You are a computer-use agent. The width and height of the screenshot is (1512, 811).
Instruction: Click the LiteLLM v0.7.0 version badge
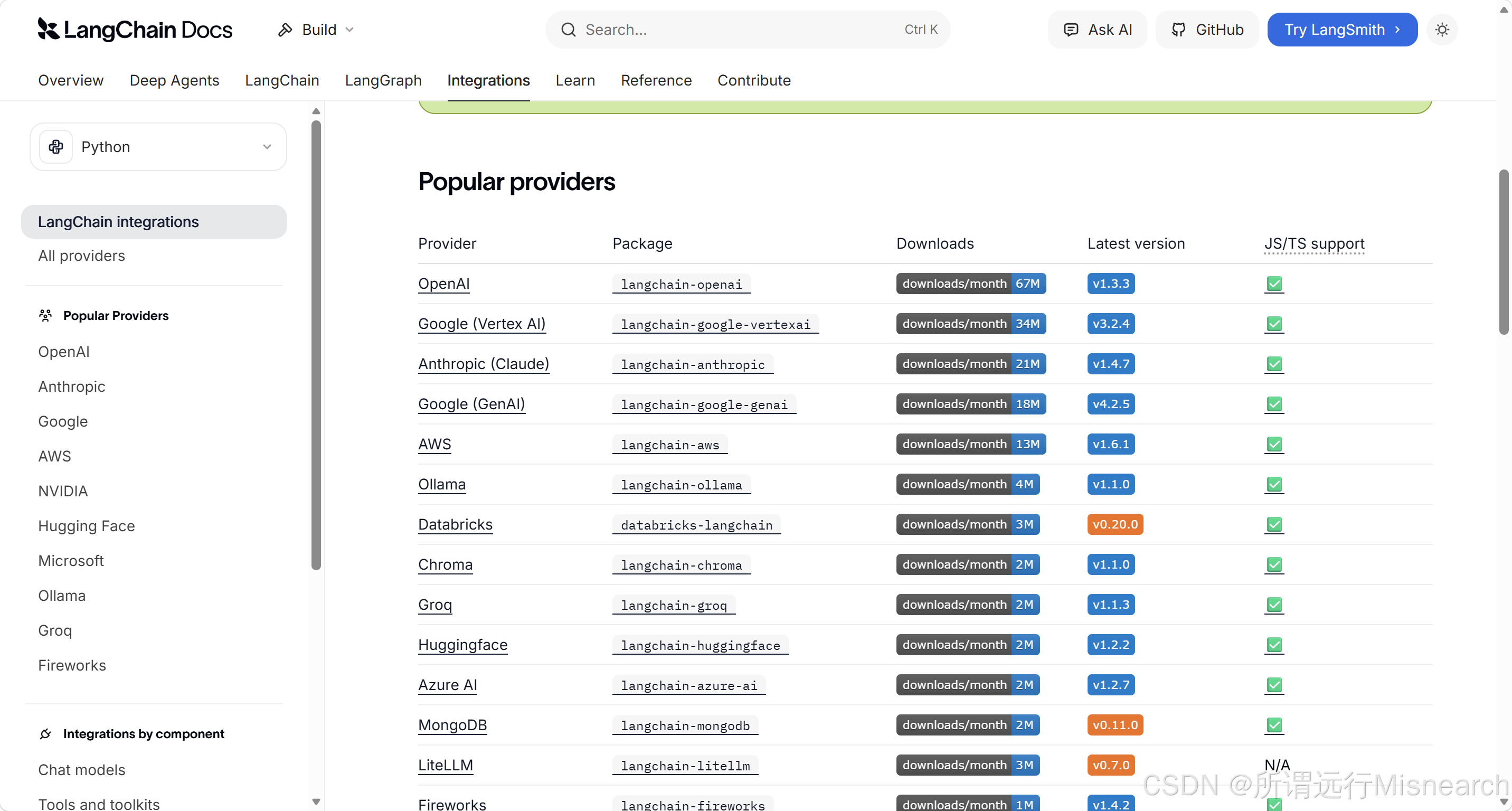click(x=1111, y=765)
